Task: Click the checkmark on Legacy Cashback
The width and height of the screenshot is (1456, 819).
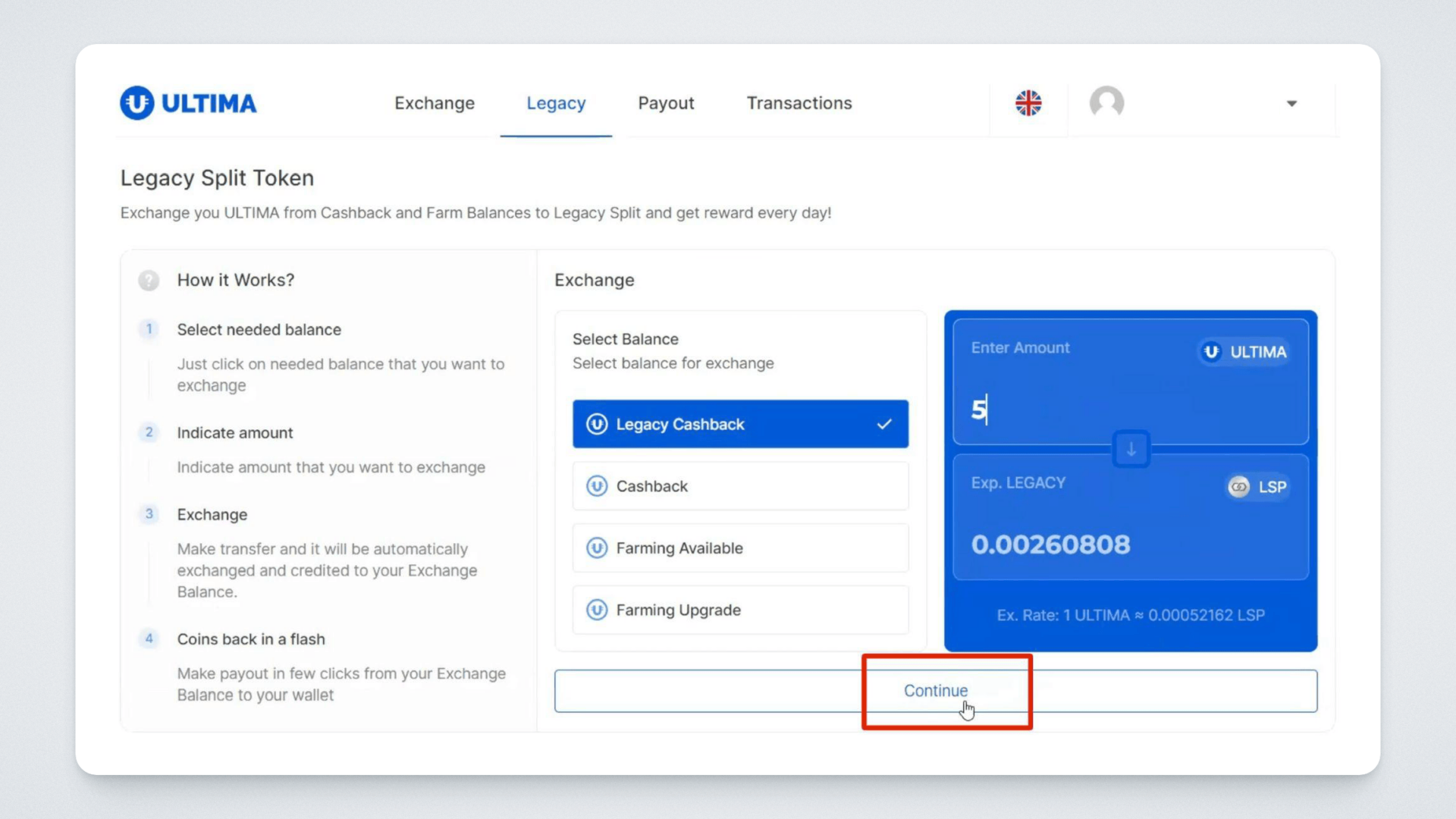Action: click(884, 425)
